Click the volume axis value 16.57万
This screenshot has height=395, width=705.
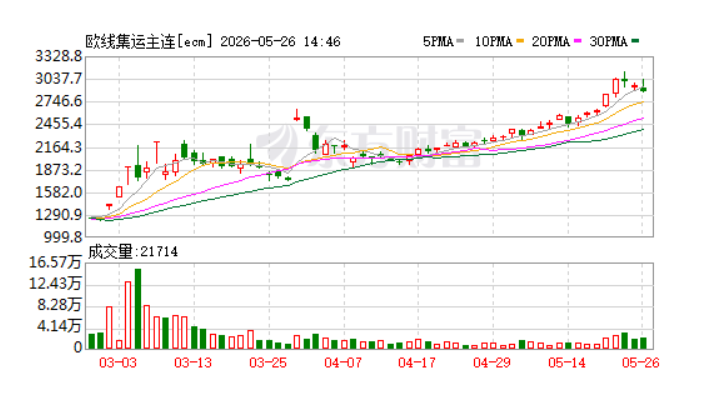(55, 262)
